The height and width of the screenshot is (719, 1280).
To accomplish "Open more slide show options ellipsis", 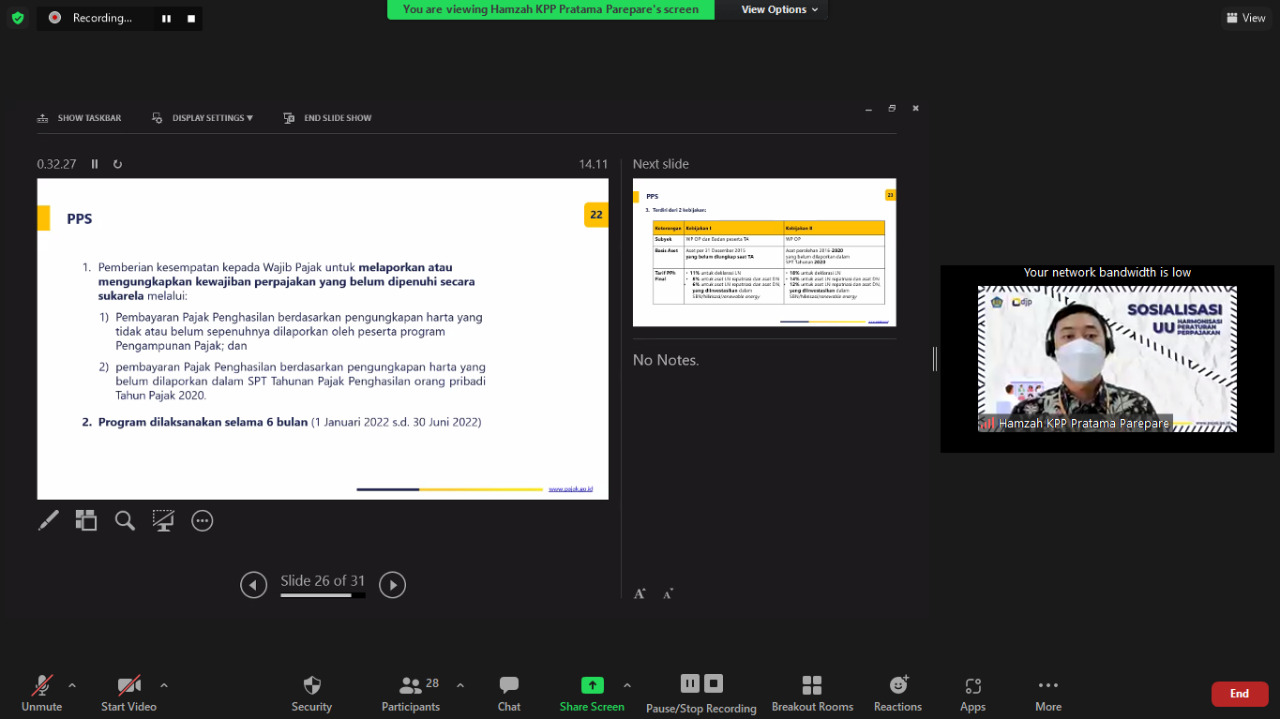I will click(x=202, y=521).
